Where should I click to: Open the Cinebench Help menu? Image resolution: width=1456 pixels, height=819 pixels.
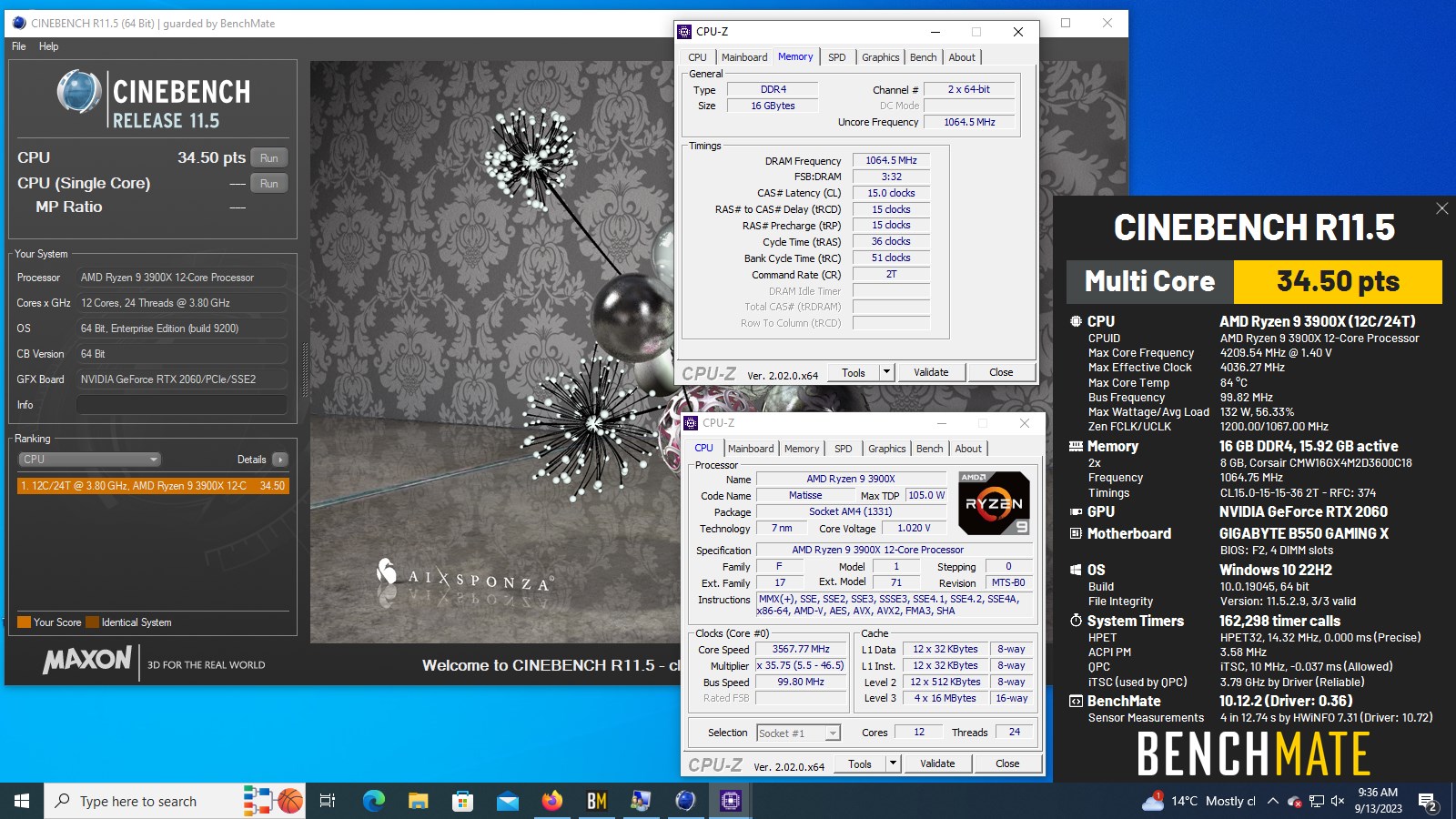pos(48,46)
